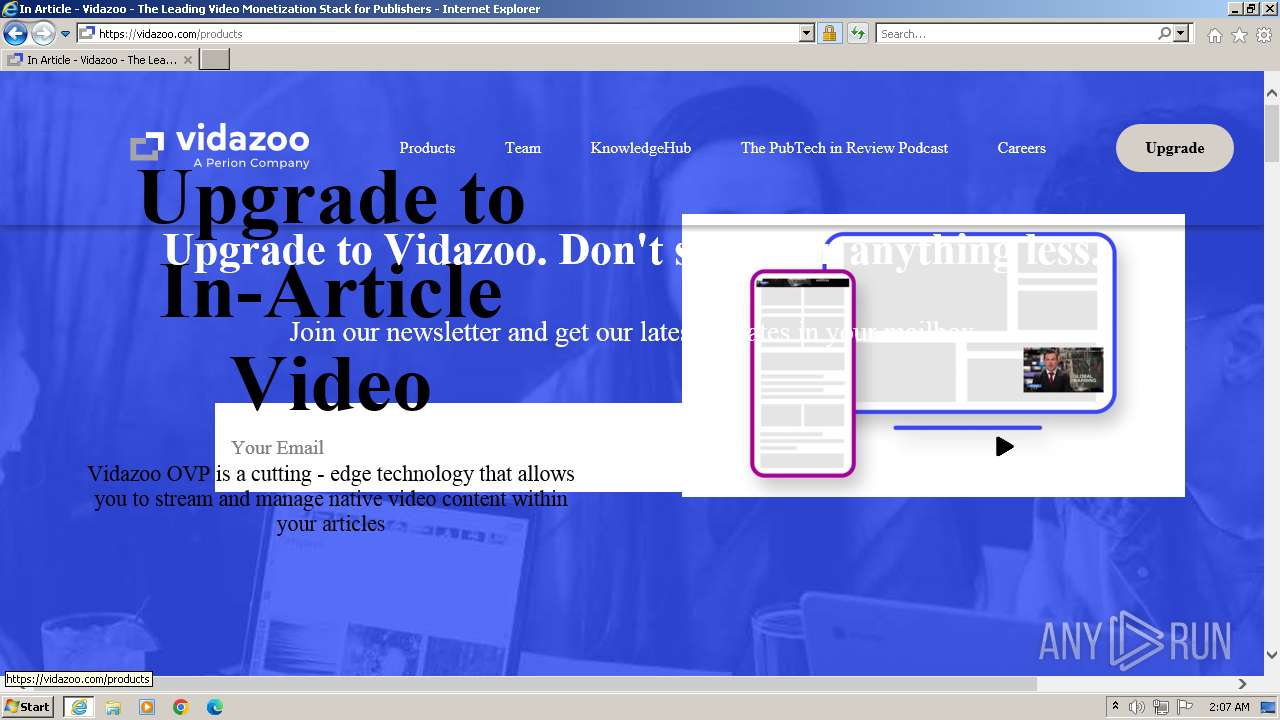The image size is (1280, 720).
Task: Click Internet Explorer taskbar icon
Action: (78, 707)
